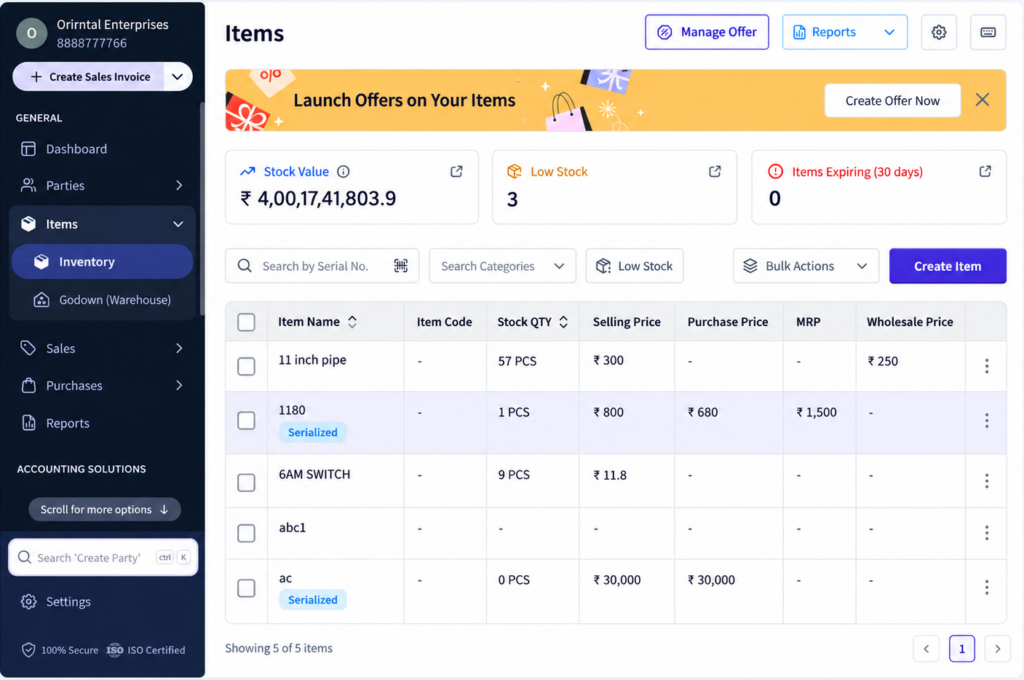Image resolution: width=1024 pixels, height=680 pixels.
Task: Toggle the select-all checkbox in table header
Action: [246, 322]
